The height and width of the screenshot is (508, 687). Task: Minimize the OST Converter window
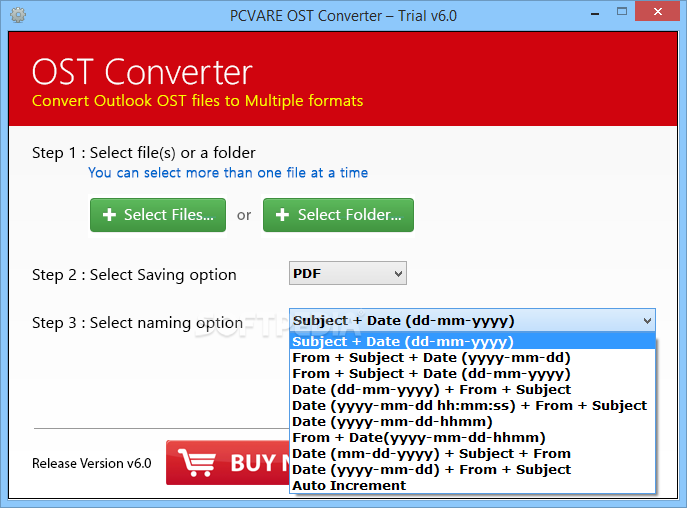(x=595, y=14)
